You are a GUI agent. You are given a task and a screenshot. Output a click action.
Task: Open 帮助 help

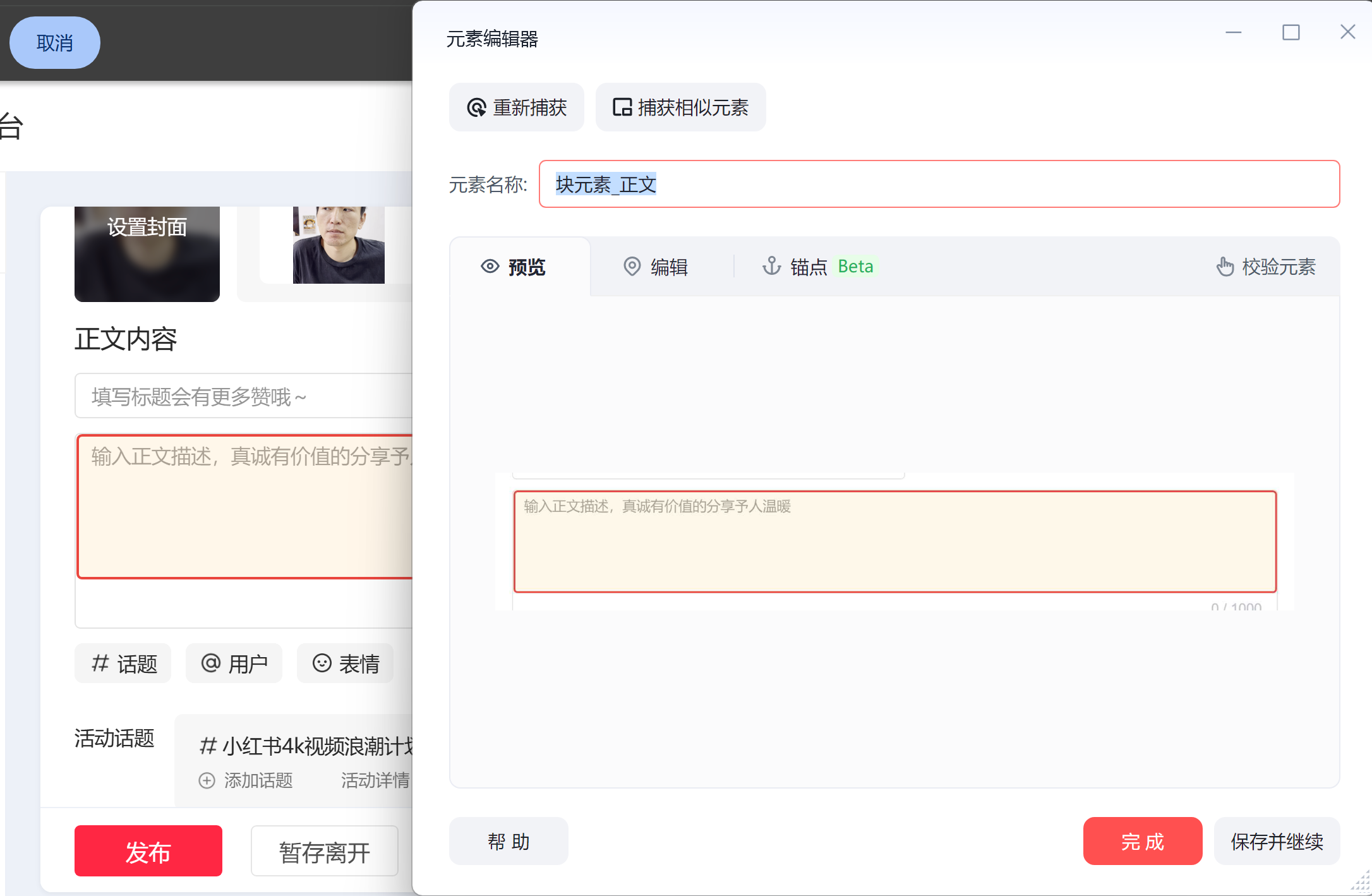click(508, 842)
